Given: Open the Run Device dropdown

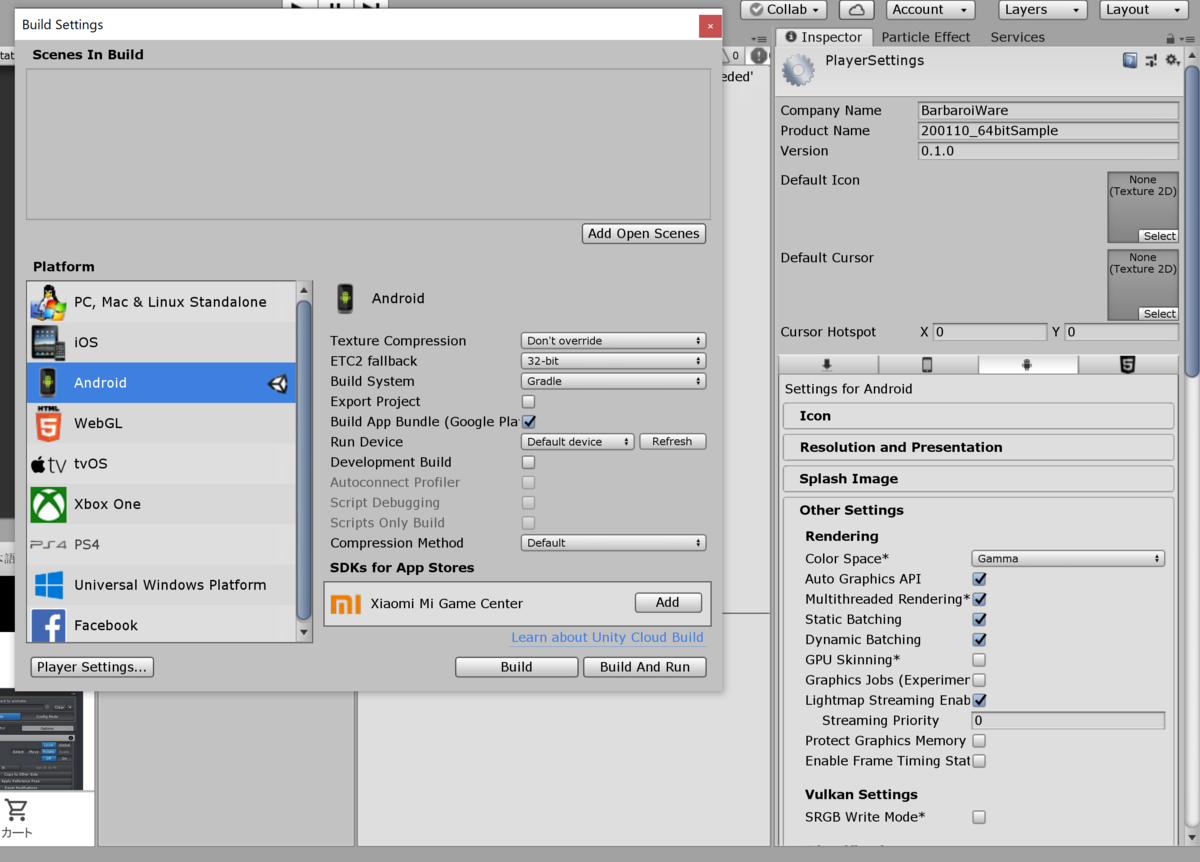Looking at the screenshot, I should click(578, 442).
